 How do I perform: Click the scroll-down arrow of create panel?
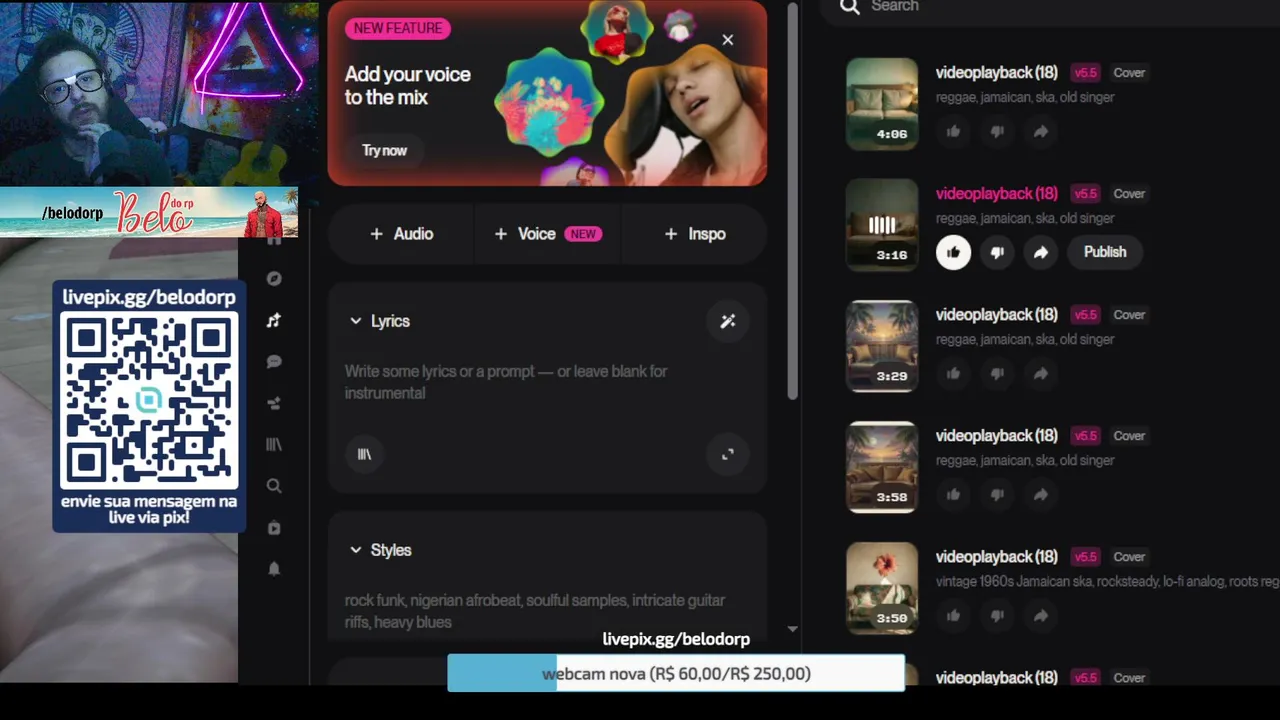(x=792, y=629)
